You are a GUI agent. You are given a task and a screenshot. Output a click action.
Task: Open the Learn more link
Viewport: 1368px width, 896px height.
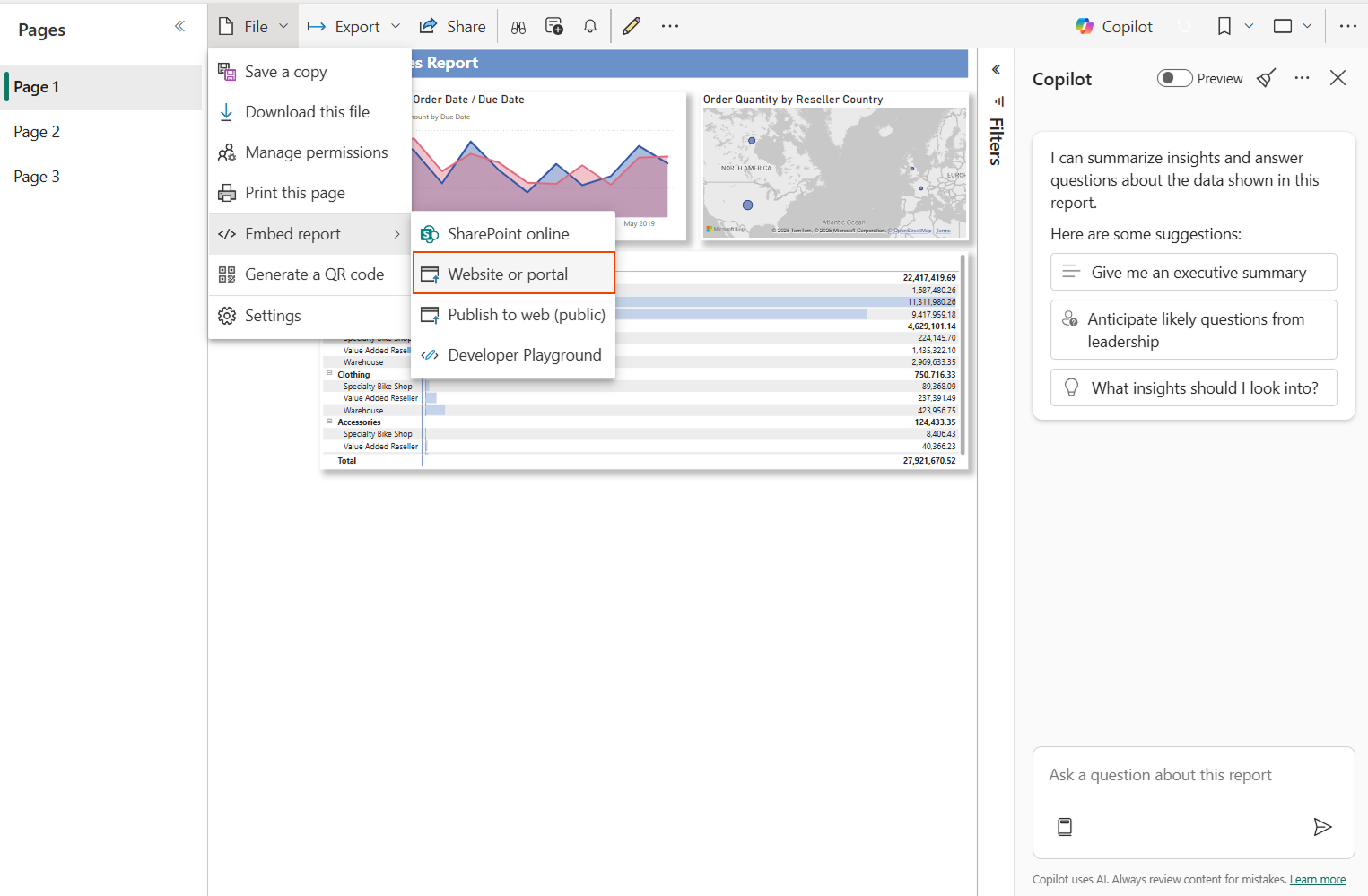point(1317,880)
